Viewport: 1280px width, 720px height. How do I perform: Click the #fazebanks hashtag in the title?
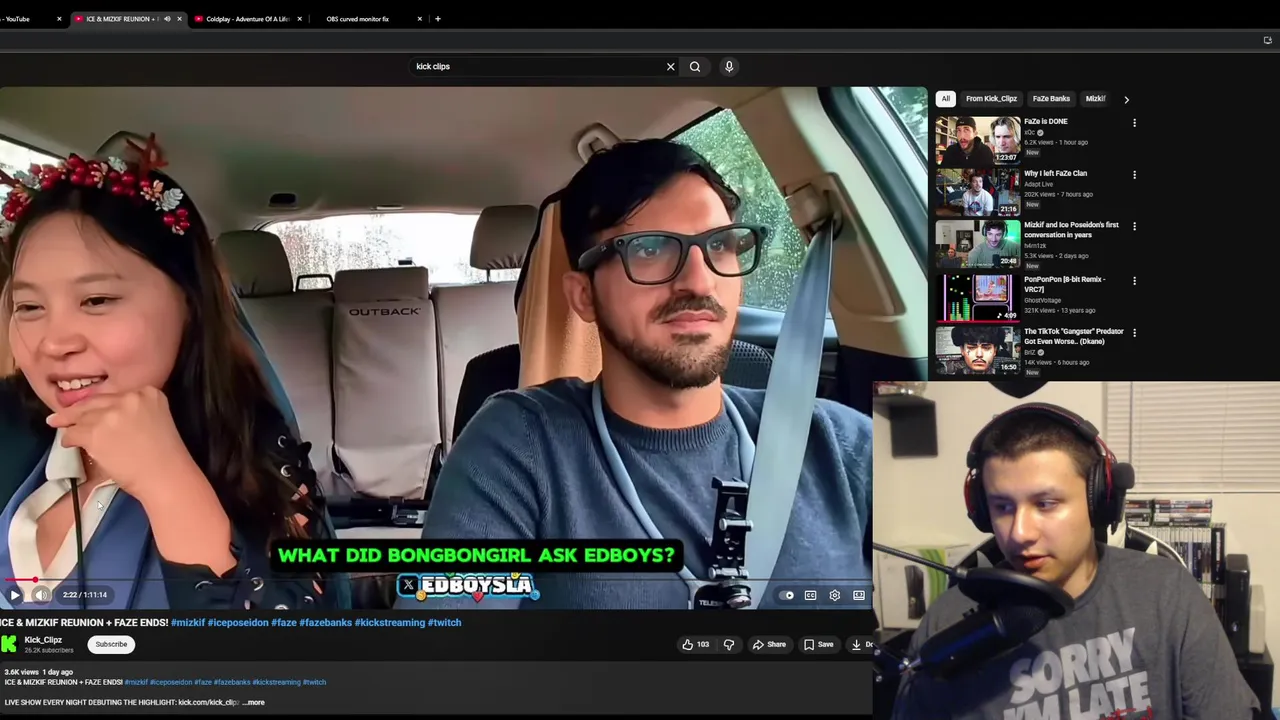tap(325, 622)
